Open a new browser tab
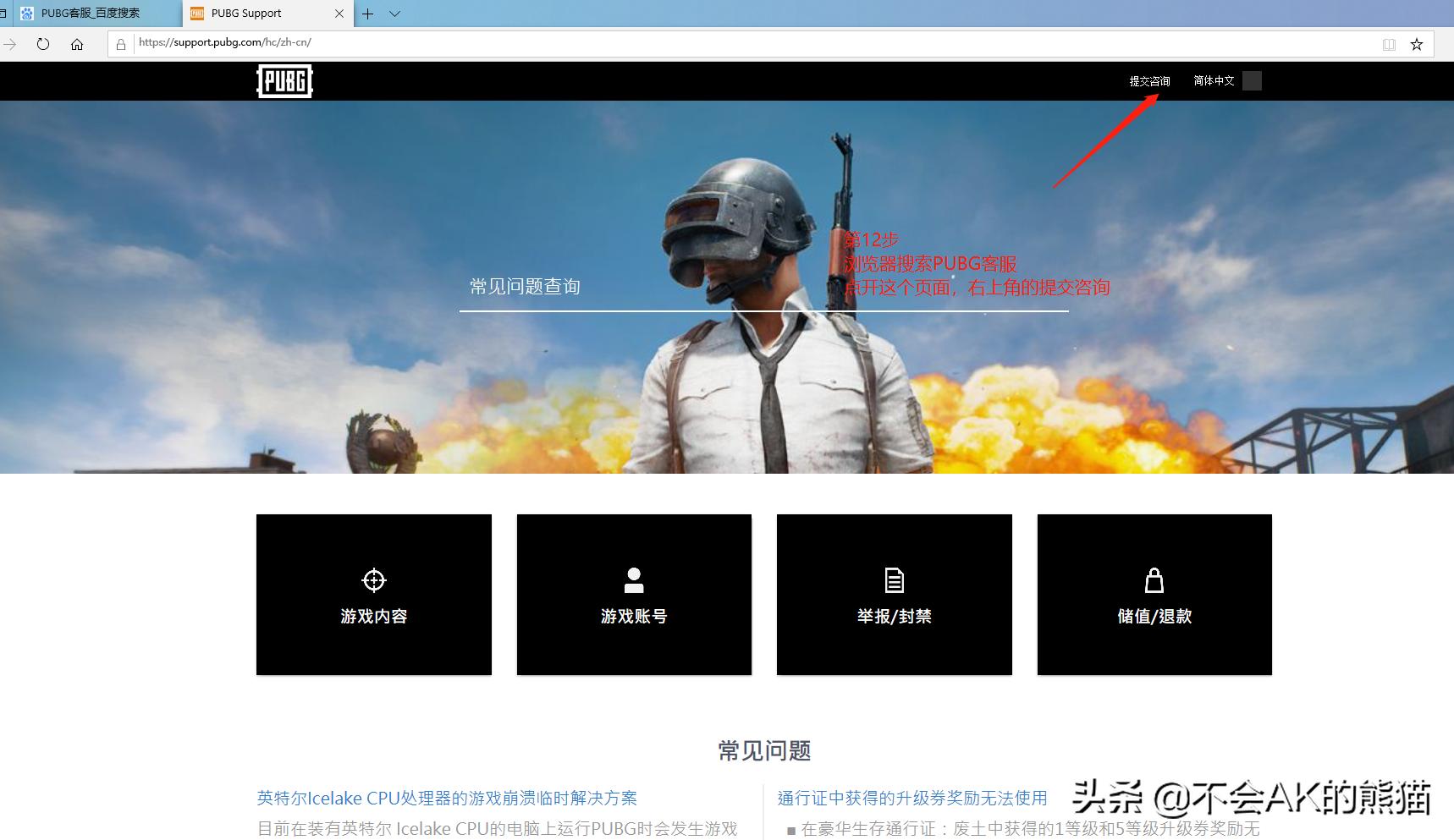The image size is (1454, 840). [x=366, y=14]
